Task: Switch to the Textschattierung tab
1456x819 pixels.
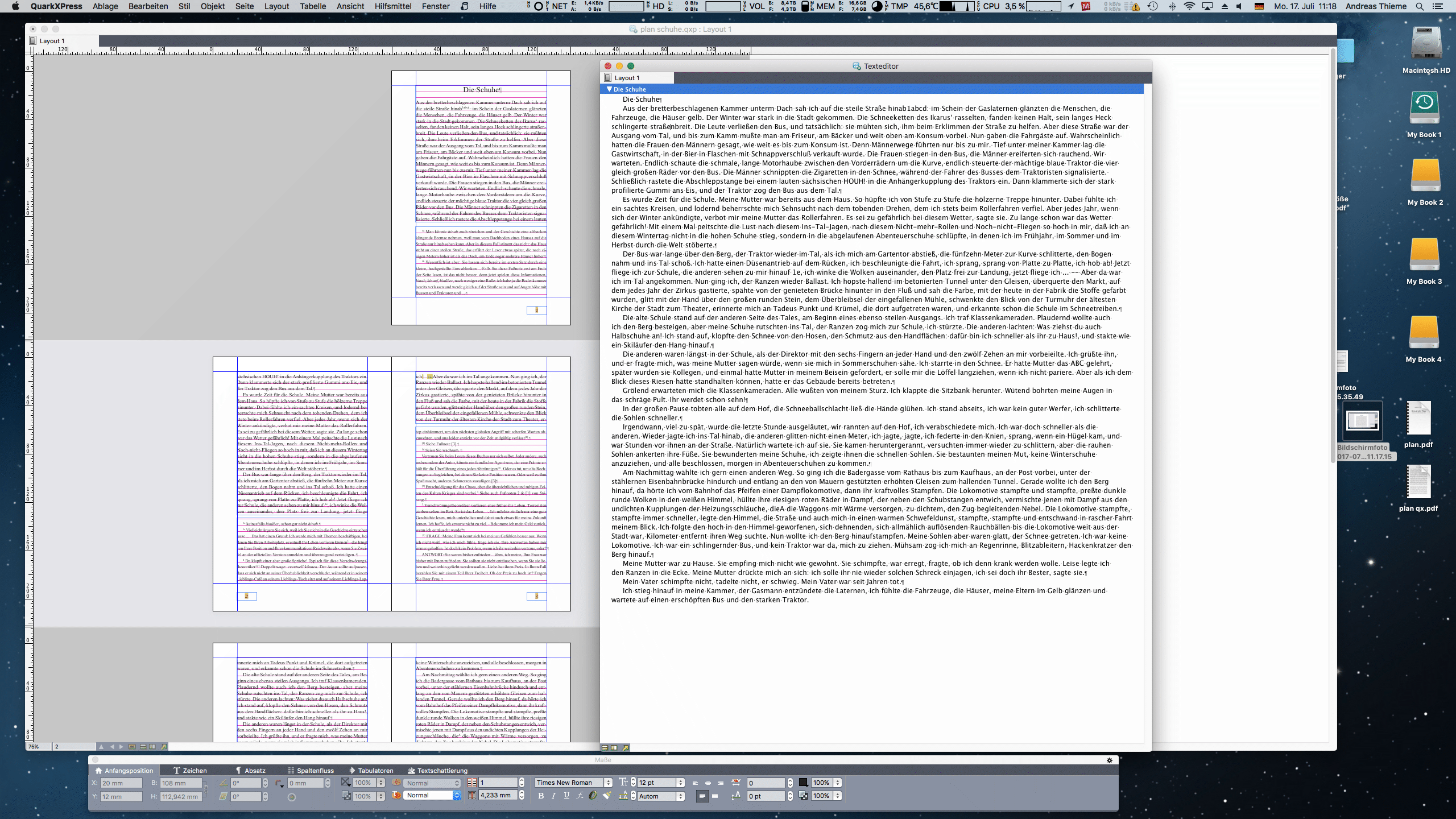Action: [x=437, y=771]
